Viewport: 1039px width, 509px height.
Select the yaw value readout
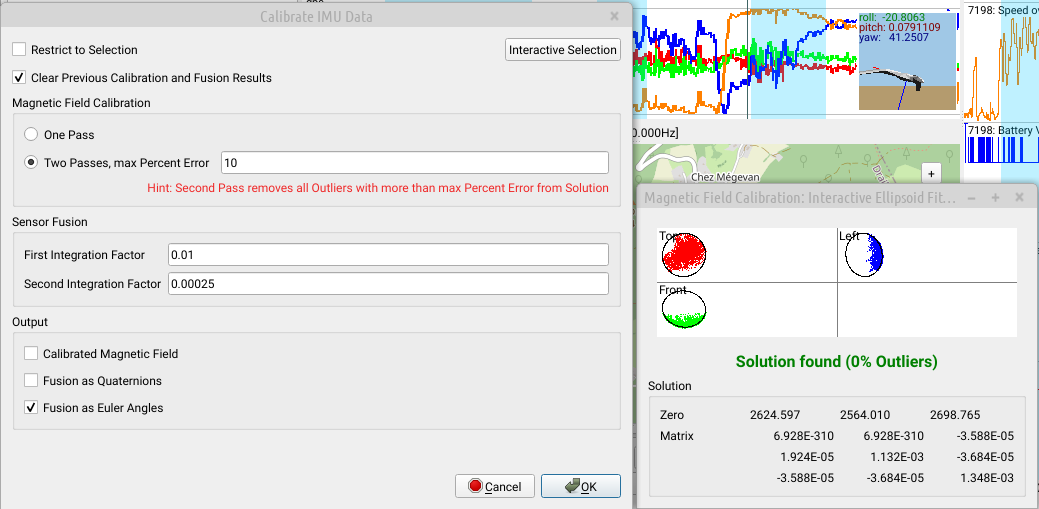896,38
